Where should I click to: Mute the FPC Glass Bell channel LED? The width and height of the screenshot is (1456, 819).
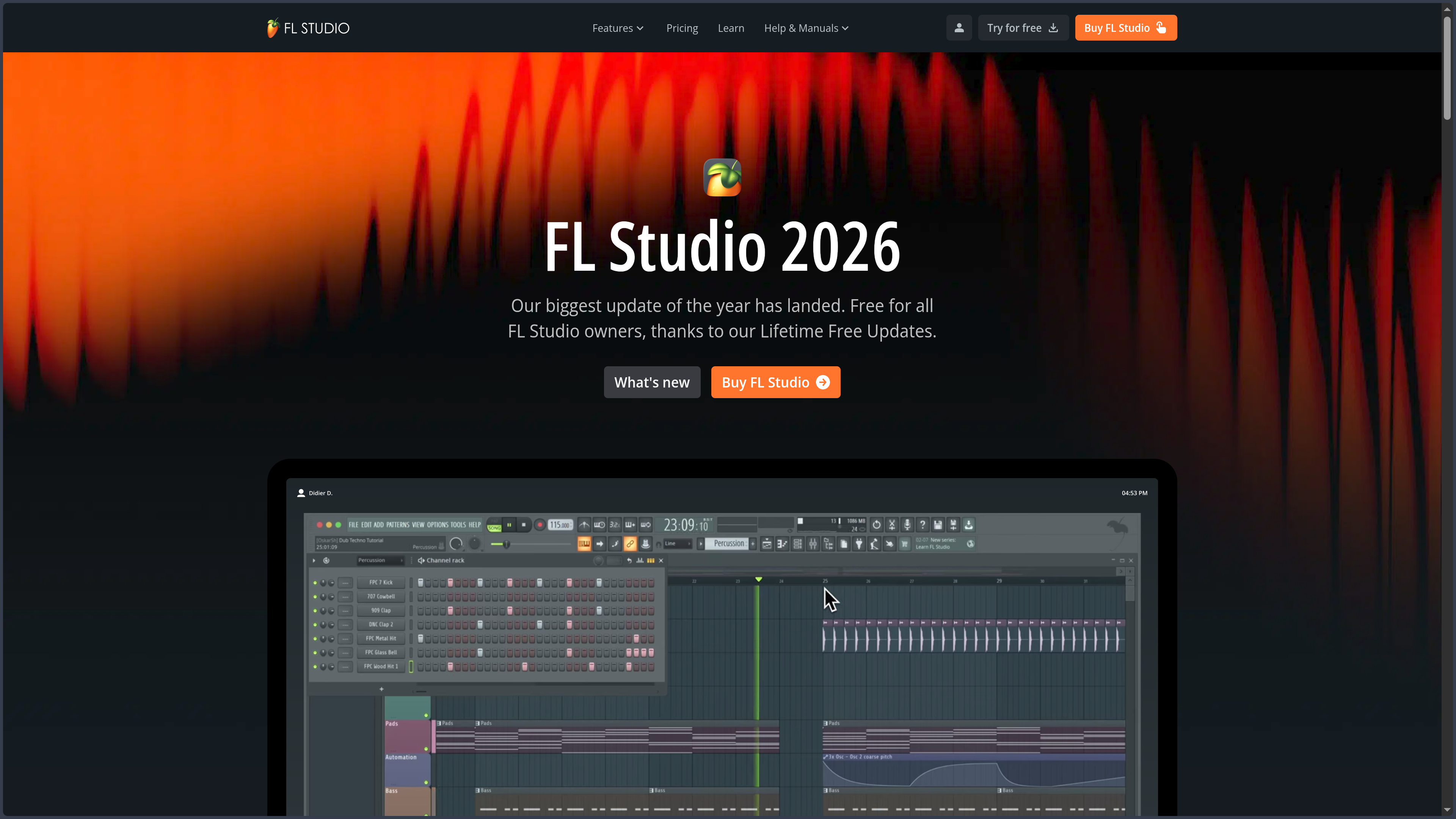point(315,653)
